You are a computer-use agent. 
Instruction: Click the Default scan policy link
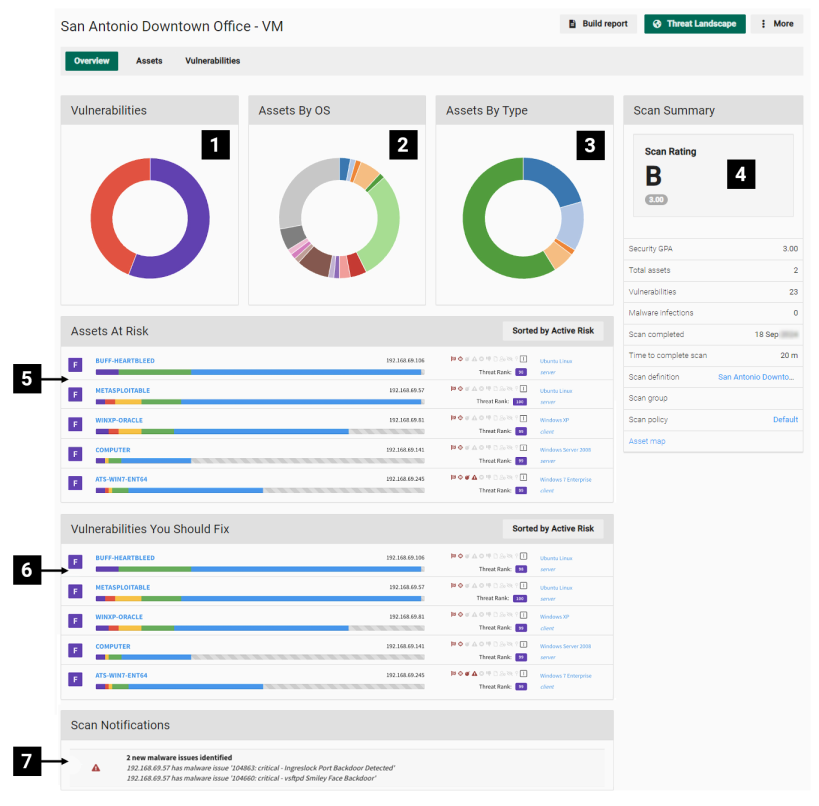point(784,419)
